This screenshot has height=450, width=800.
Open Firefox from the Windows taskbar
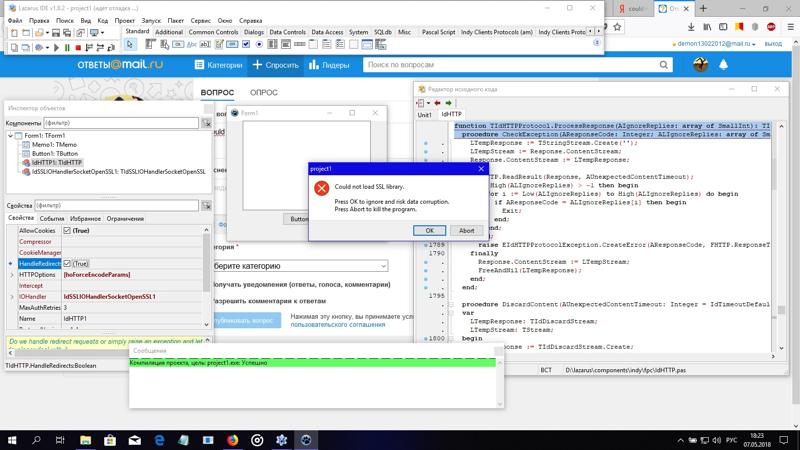[x=232, y=438]
